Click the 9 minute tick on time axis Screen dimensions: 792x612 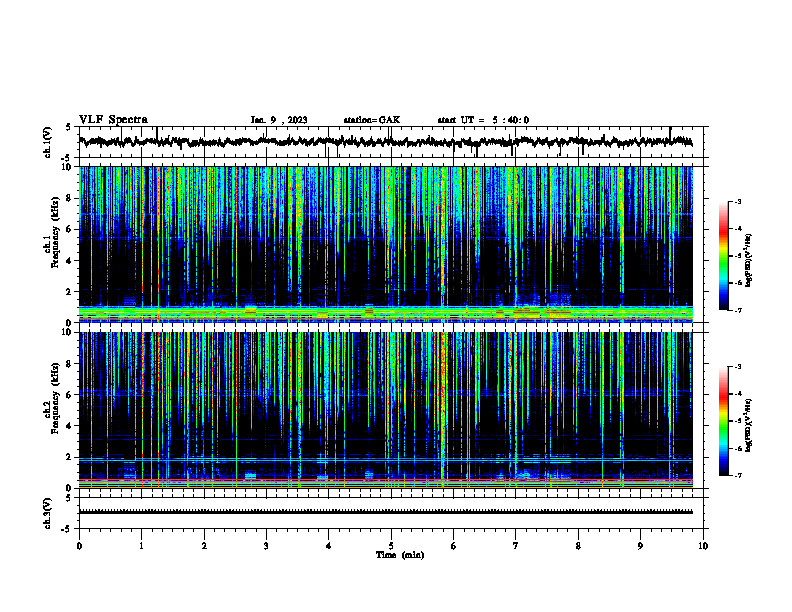[x=640, y=546]
